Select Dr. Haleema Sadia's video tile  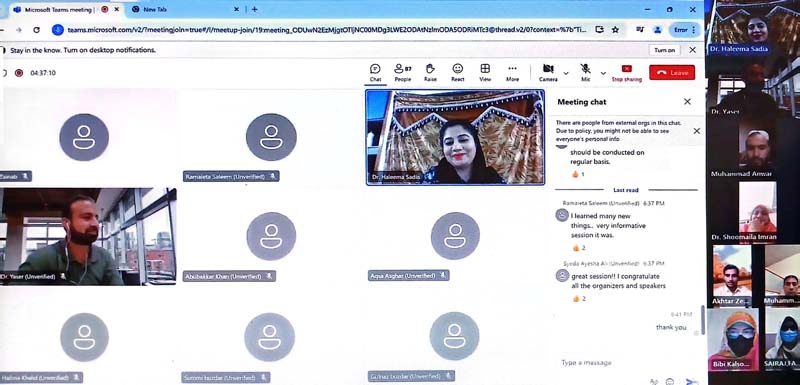[455, 137]
